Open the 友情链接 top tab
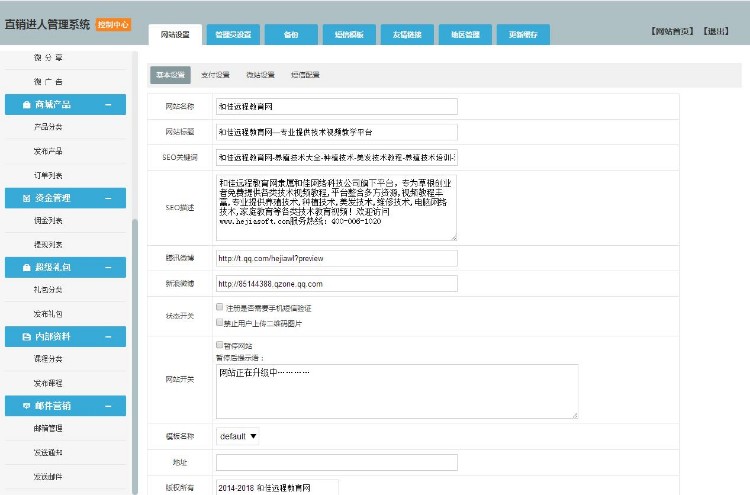The height and width of the screenshot is (495, 750). [407, 34]
